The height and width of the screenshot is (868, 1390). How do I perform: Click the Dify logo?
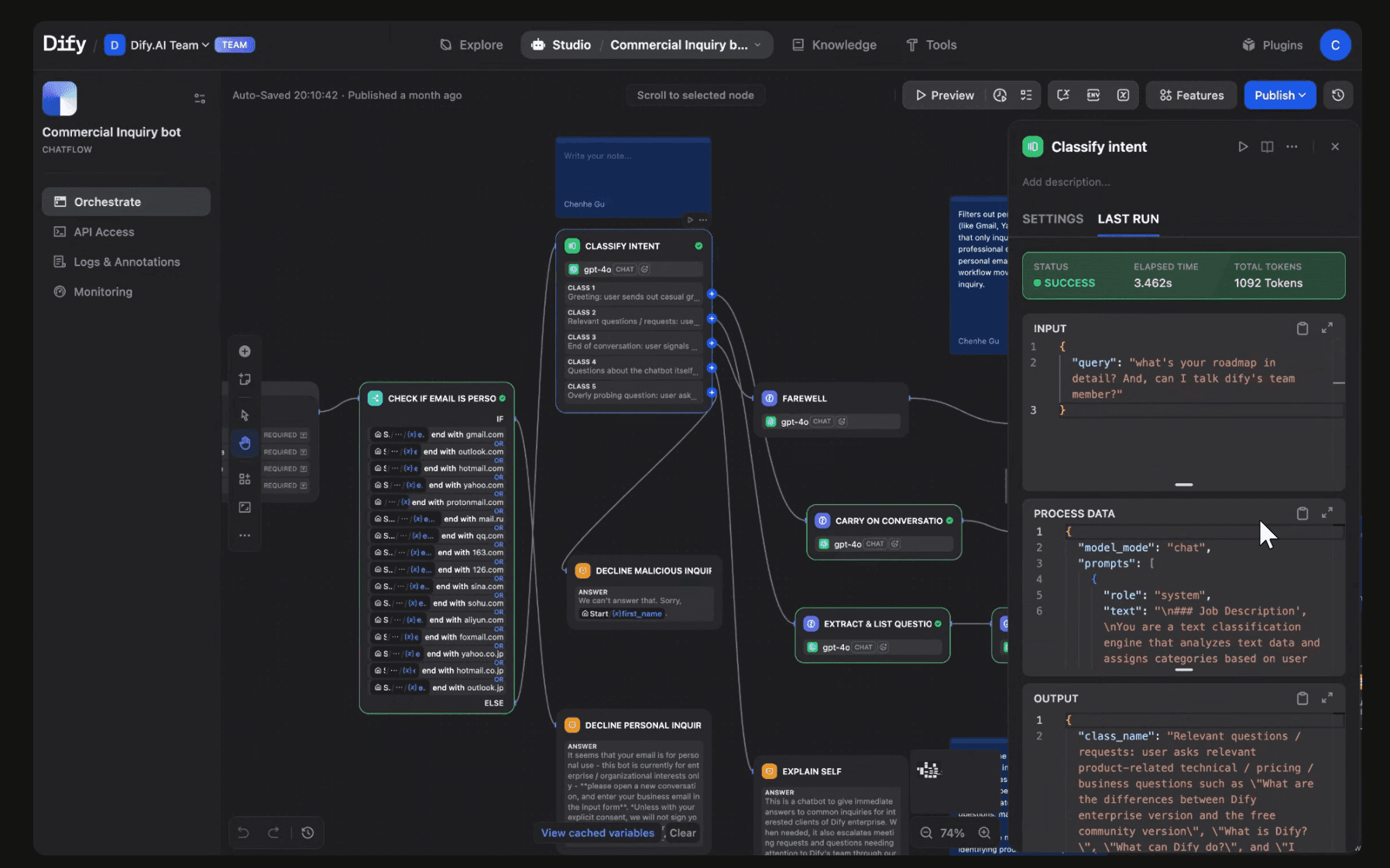click(x=64, y=44)
